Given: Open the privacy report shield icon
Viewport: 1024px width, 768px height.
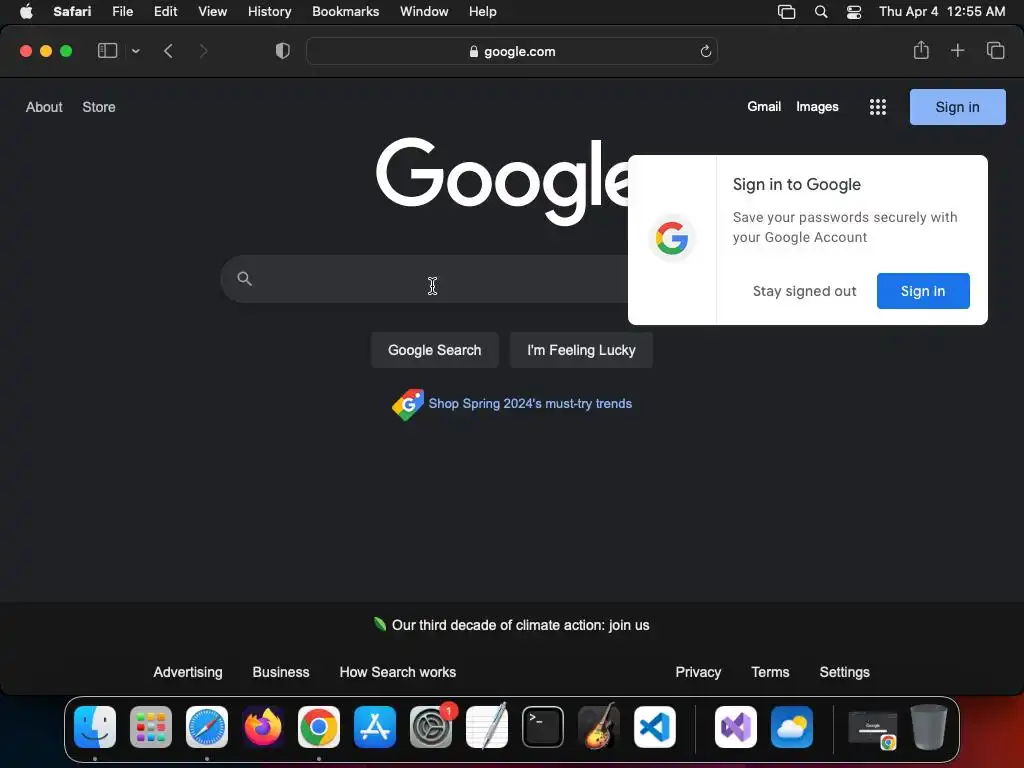Looking at the screenshot, I should click(x=283, y=51).
